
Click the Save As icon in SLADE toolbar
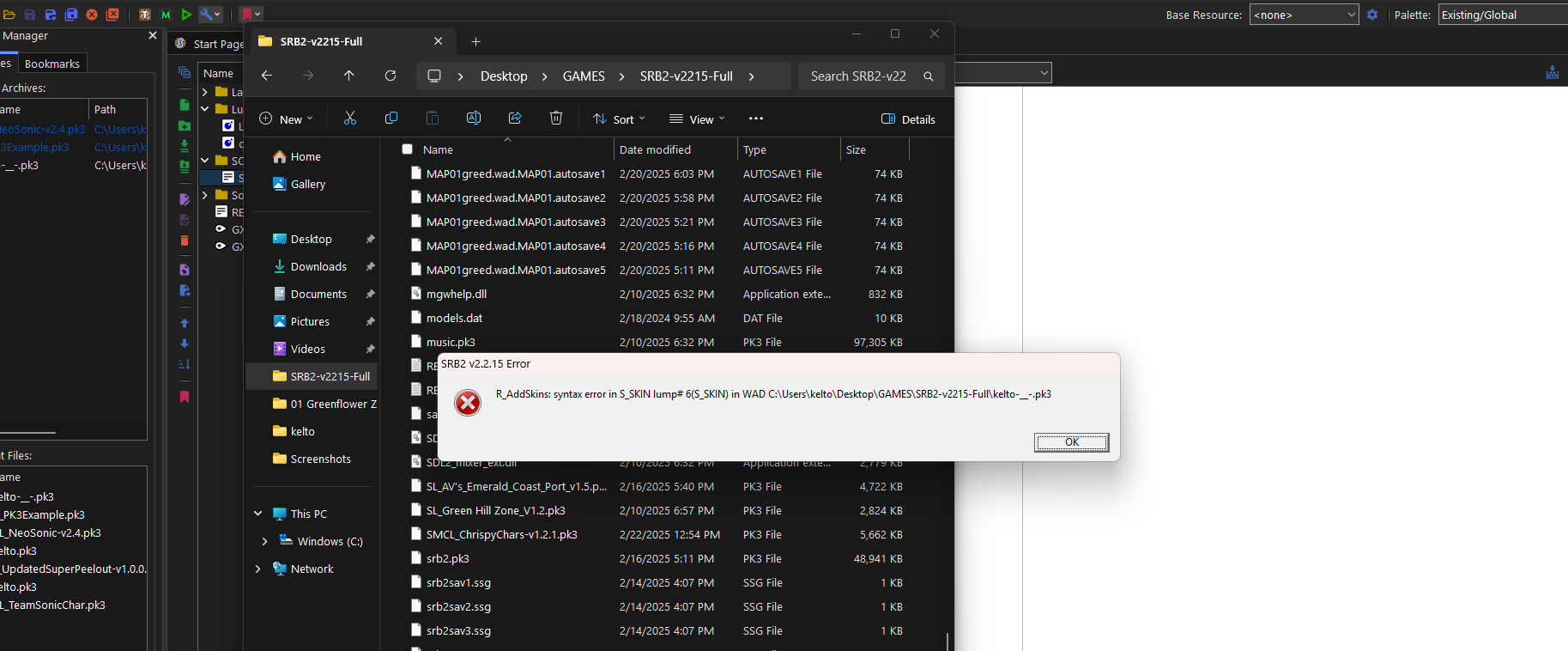[51, 15]
